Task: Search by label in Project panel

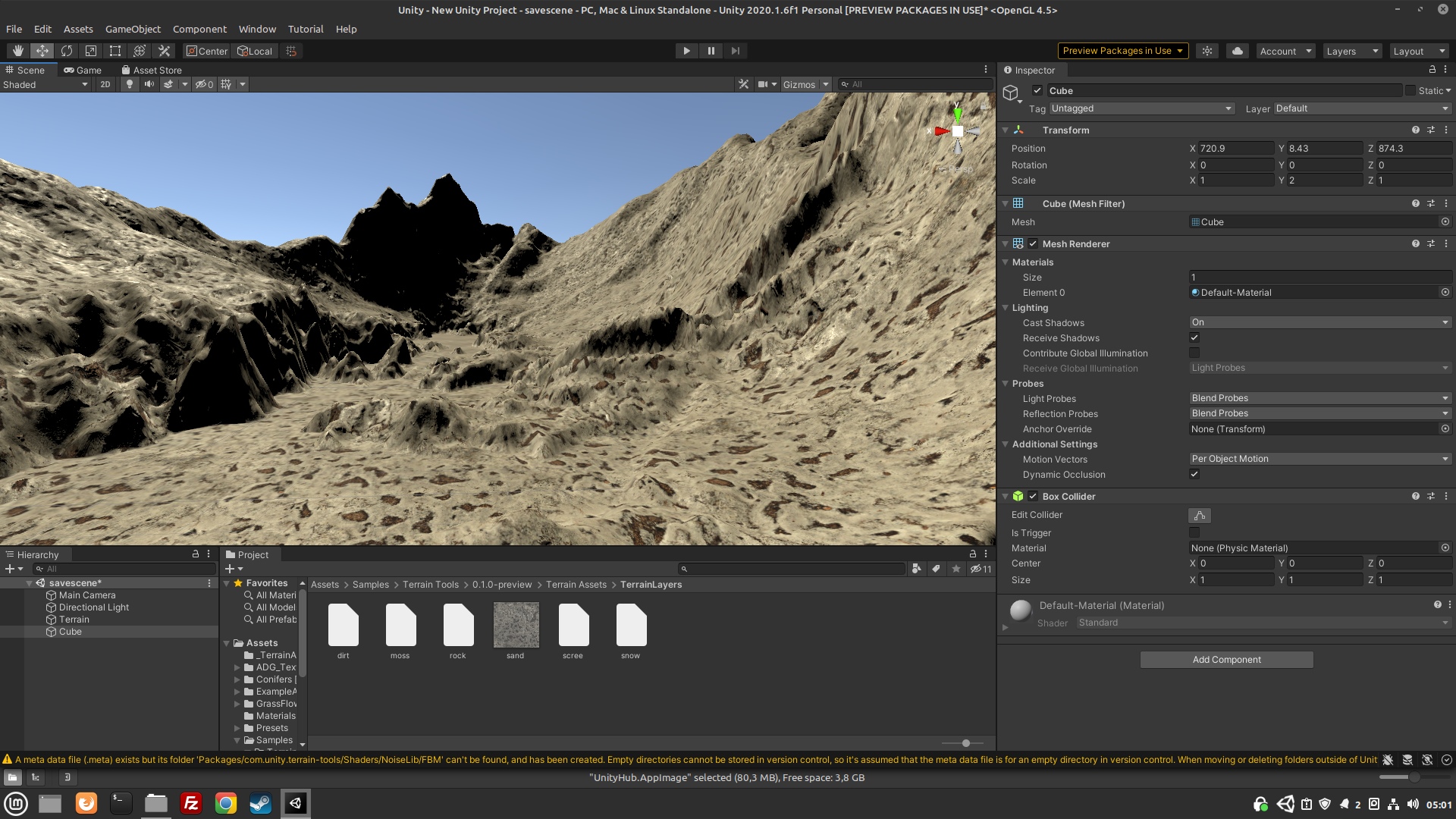Action: [937, 569]
